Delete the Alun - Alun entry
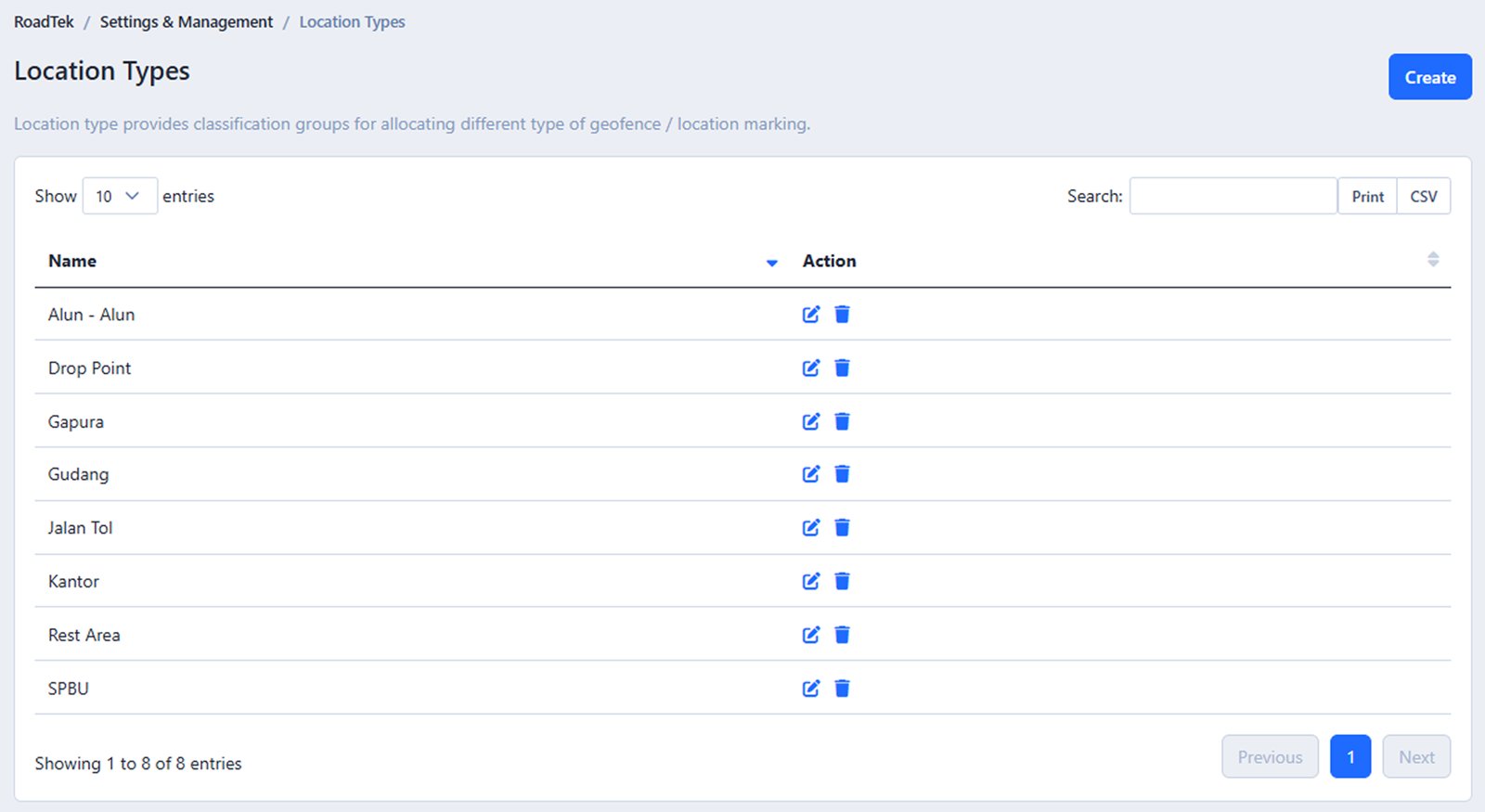The image size is (1485, 812). click(x=842, y=315)
